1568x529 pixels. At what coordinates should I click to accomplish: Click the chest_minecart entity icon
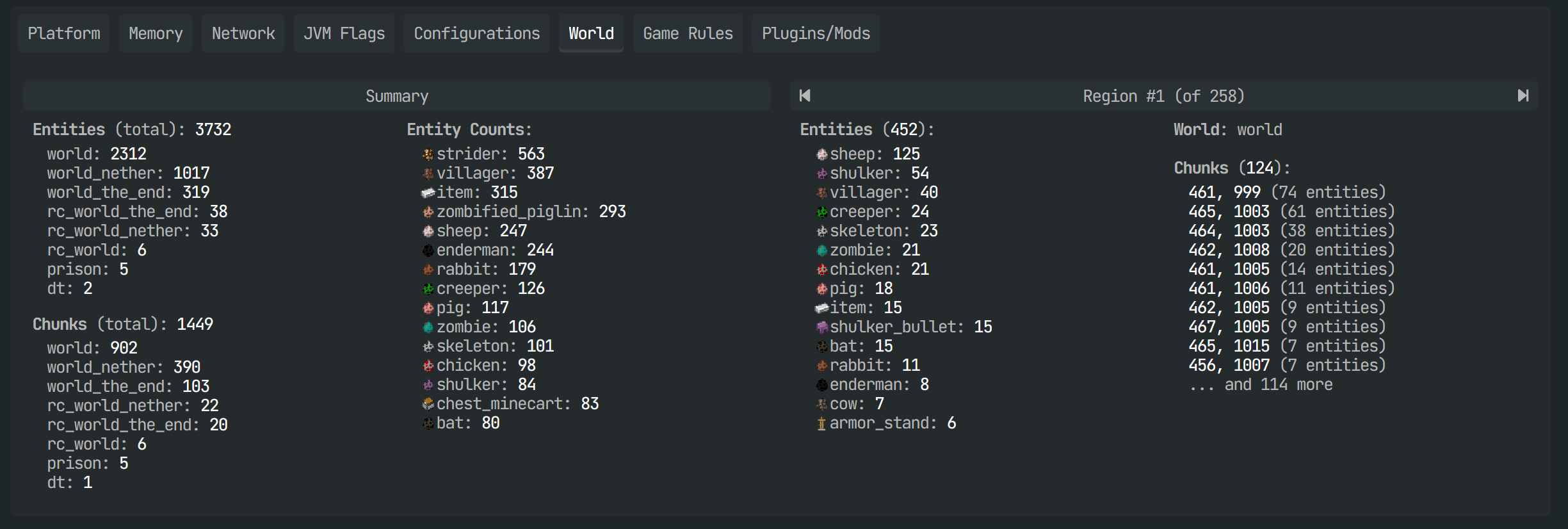coord(428,404)
